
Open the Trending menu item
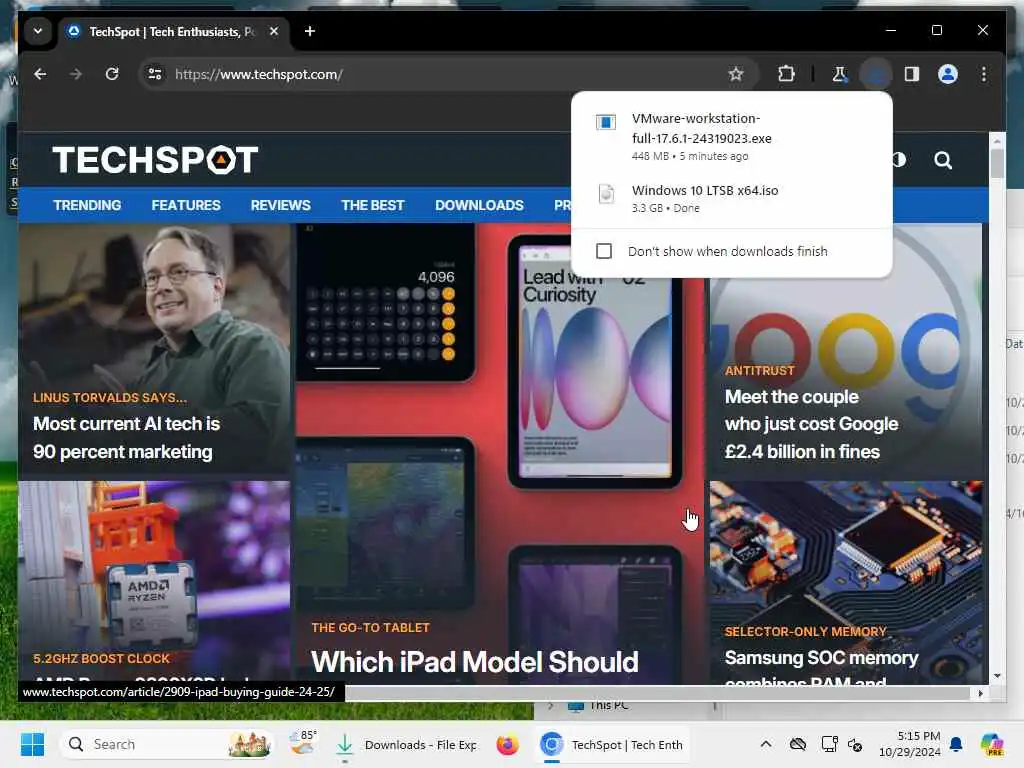(87, 205)
